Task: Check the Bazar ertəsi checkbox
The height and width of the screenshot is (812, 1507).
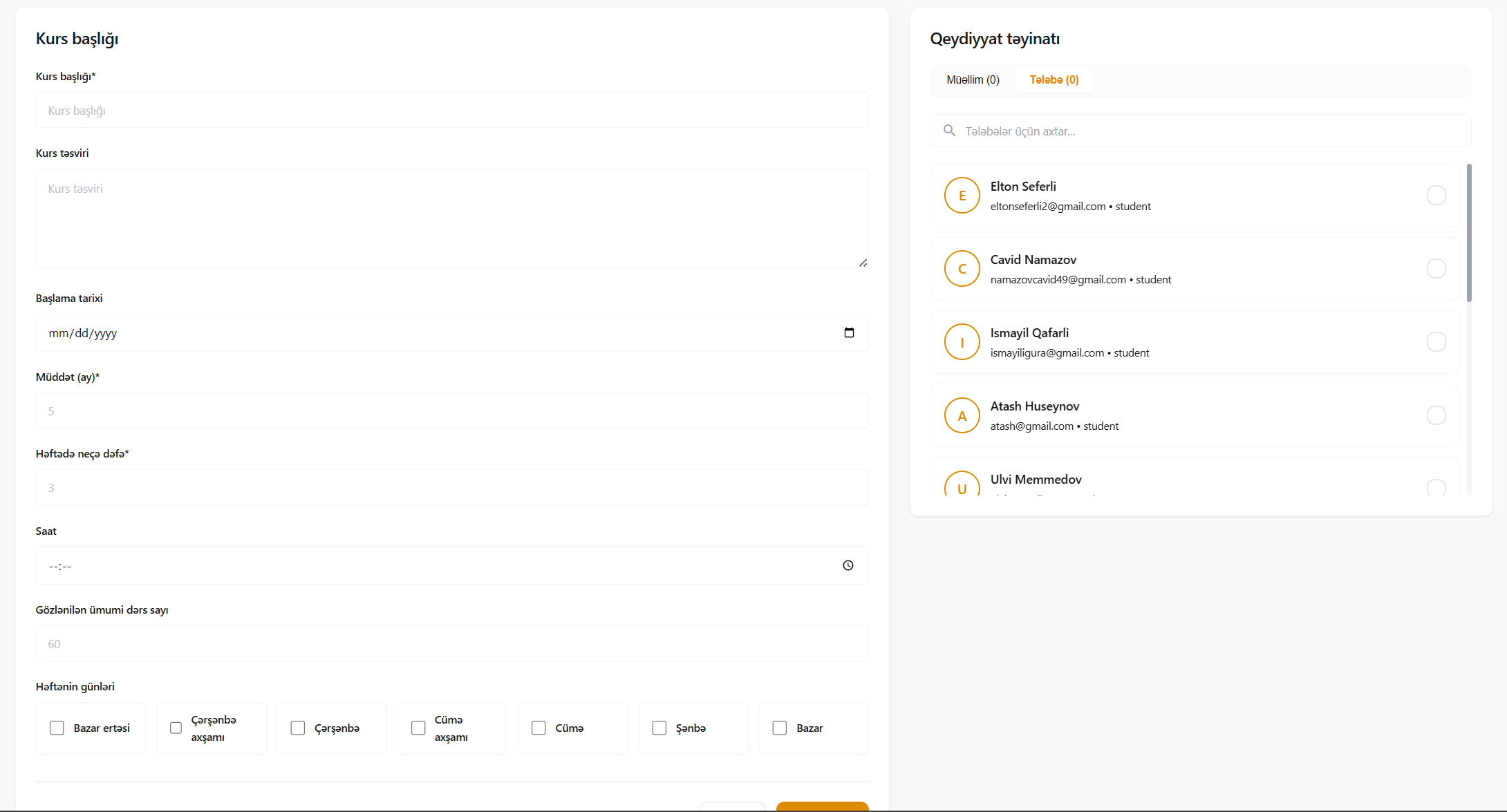Action: 57,728
